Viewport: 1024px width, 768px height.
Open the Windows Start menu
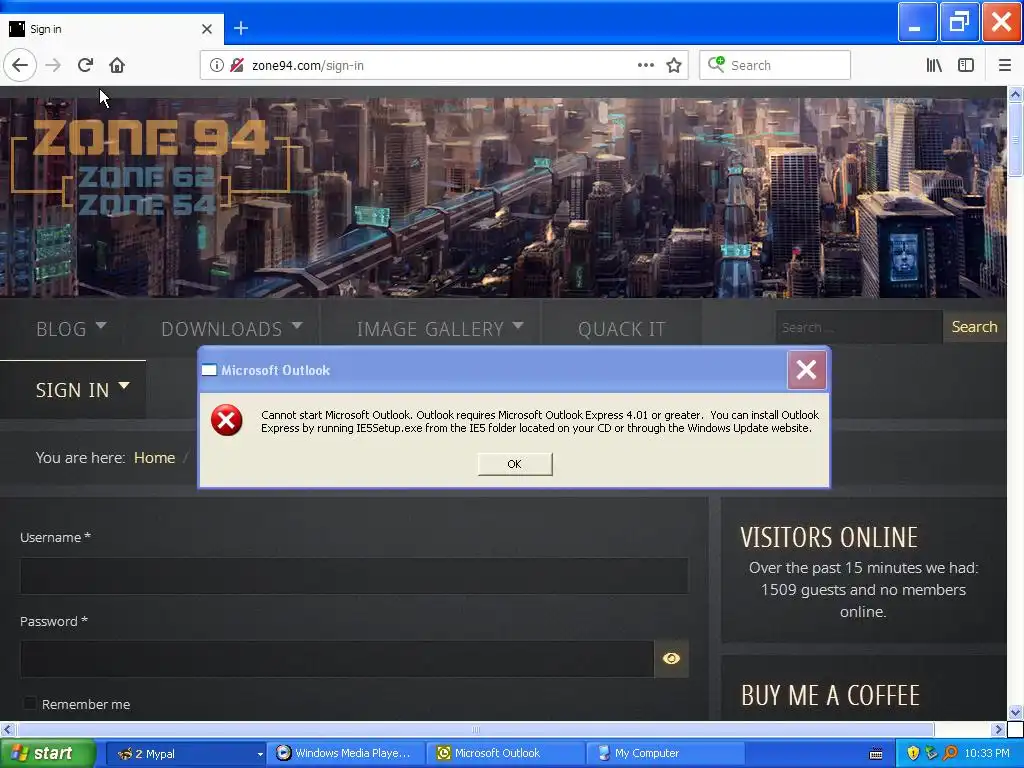(x=48, y=754)
